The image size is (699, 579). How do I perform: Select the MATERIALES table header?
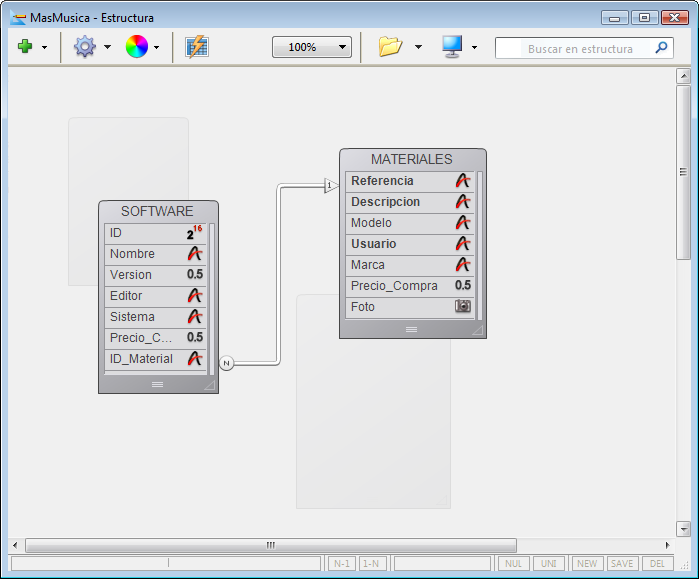point(412,159)
